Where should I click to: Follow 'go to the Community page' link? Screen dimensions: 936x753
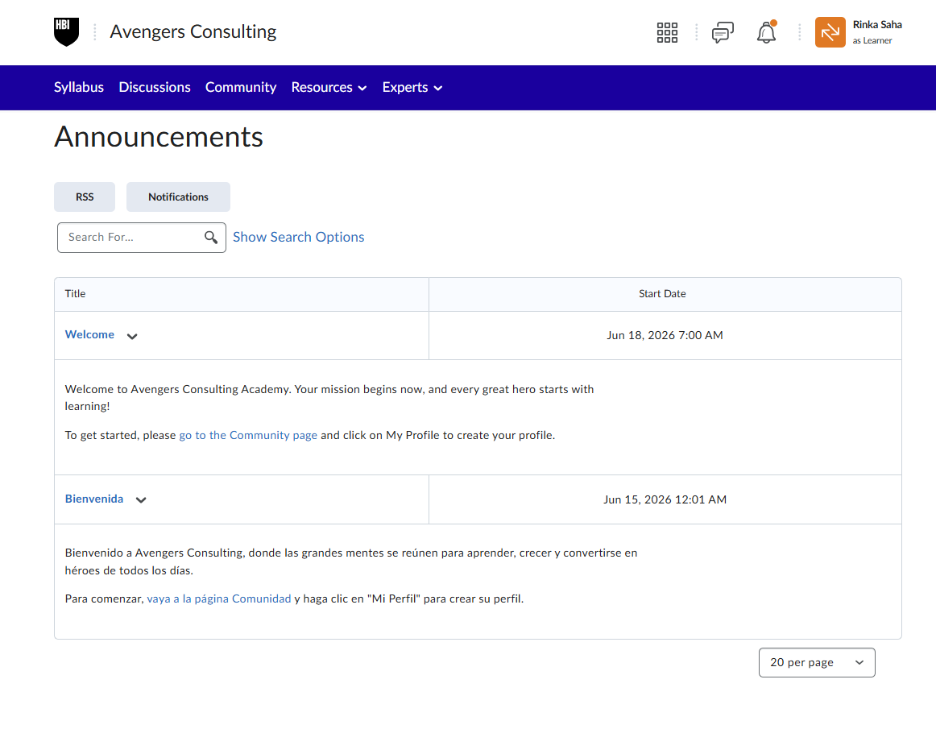click(248, 435)
